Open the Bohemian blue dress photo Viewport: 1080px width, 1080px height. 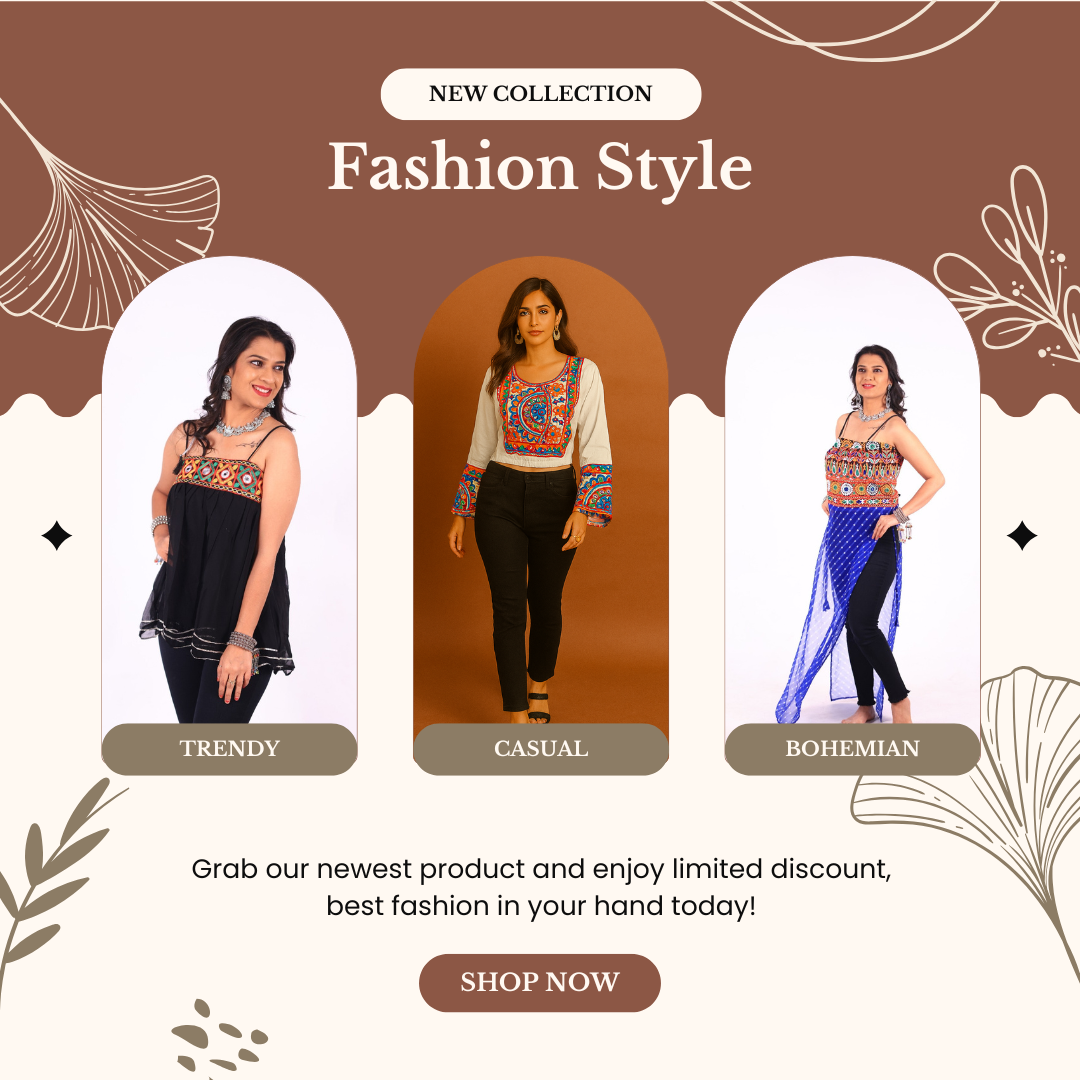tap(852, 490)
